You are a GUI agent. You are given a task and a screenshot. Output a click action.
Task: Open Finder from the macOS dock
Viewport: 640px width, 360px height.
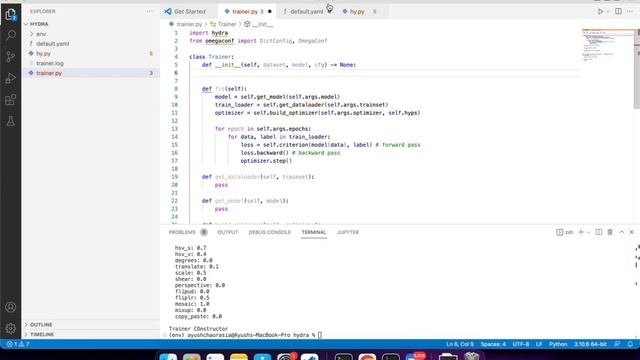(x=168, y=357)
